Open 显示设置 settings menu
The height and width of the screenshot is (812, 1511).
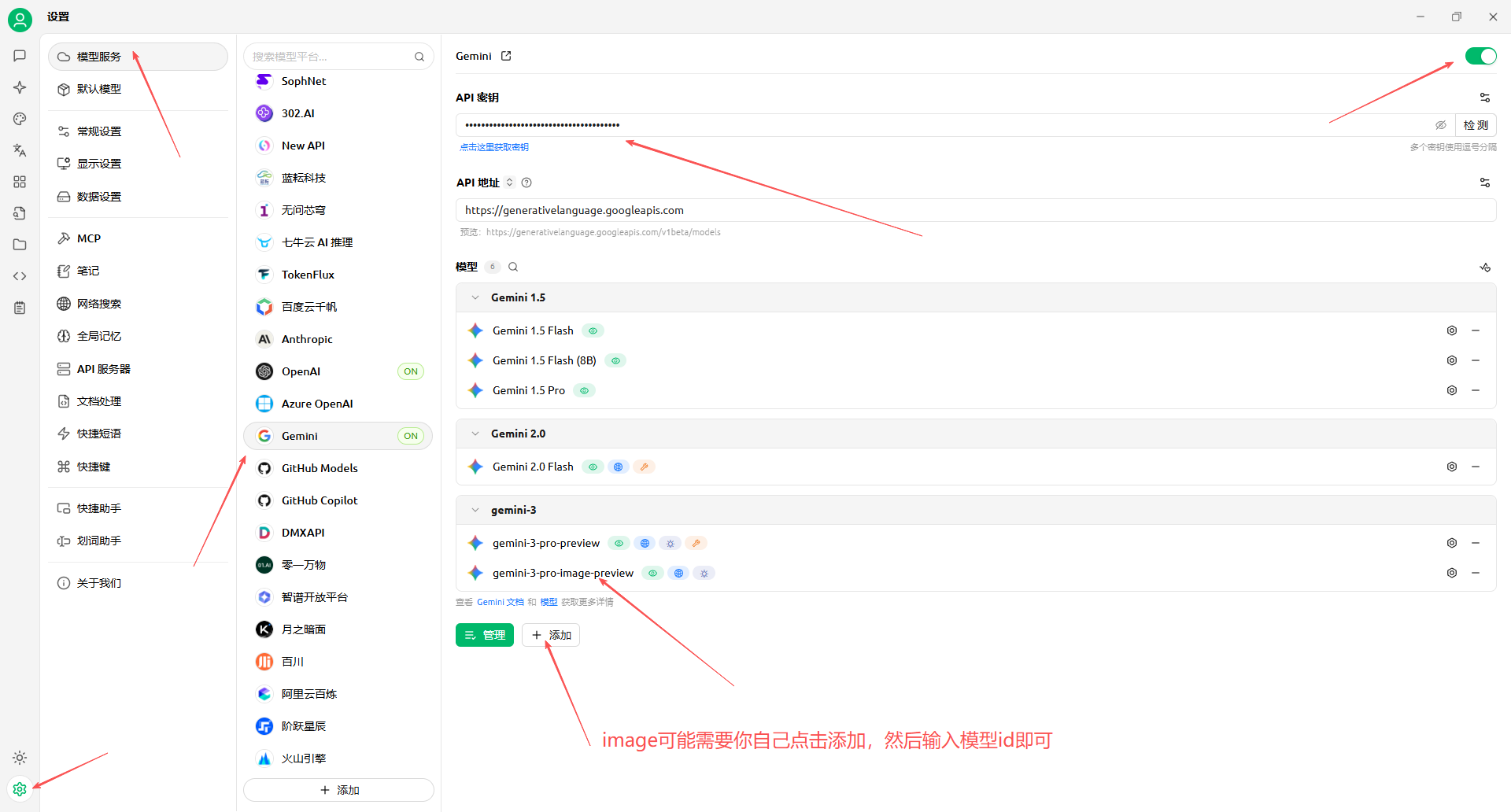(x=138, y=164)
